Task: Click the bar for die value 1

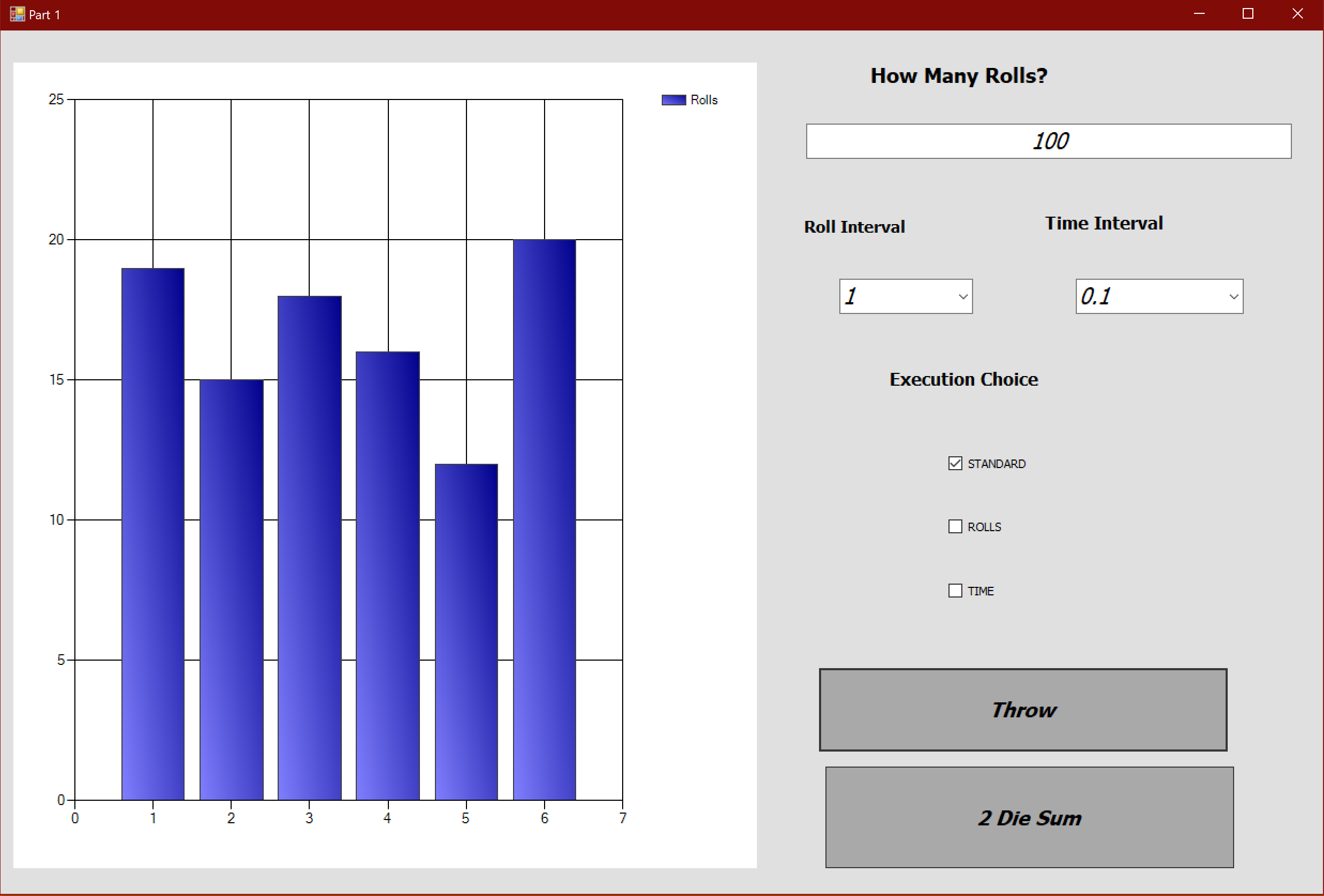Action: tap(152, 534)
